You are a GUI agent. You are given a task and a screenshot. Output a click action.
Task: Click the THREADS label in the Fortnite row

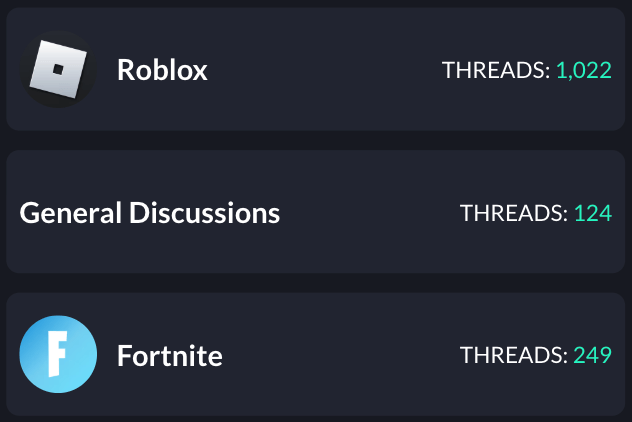click(x=513, y=356)
